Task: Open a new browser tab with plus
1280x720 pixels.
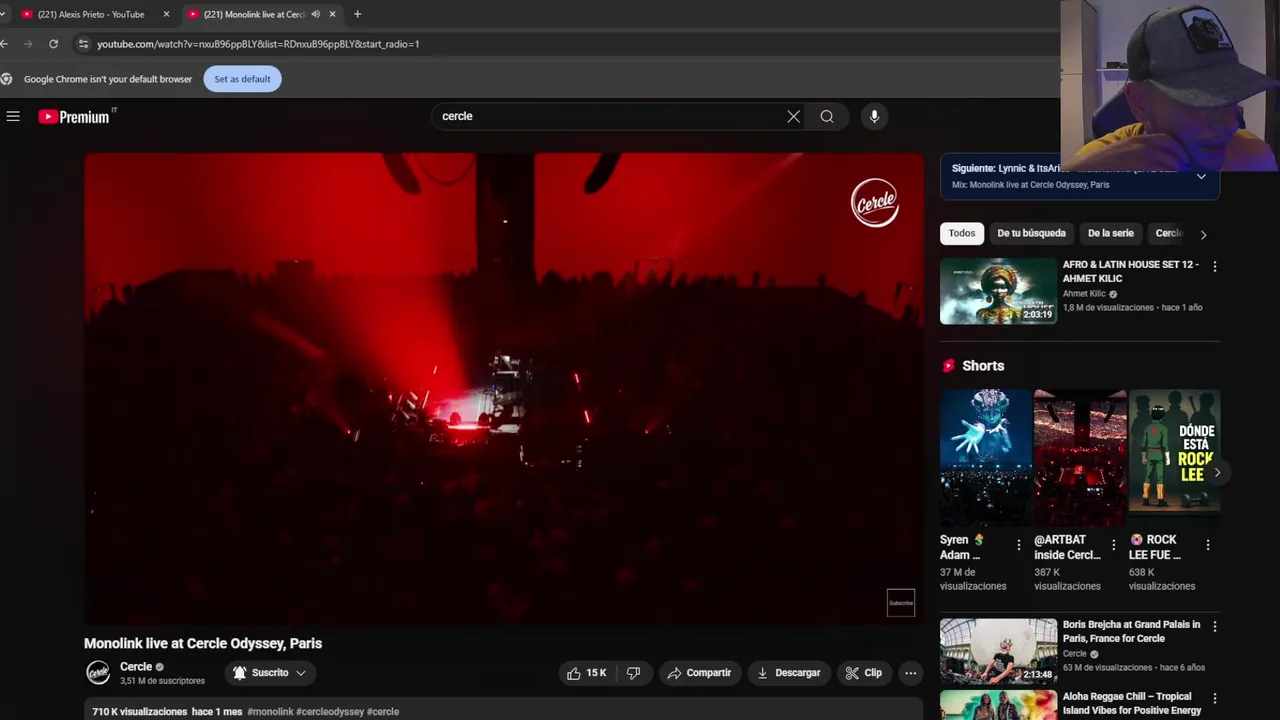Action: tap(357, 14)
